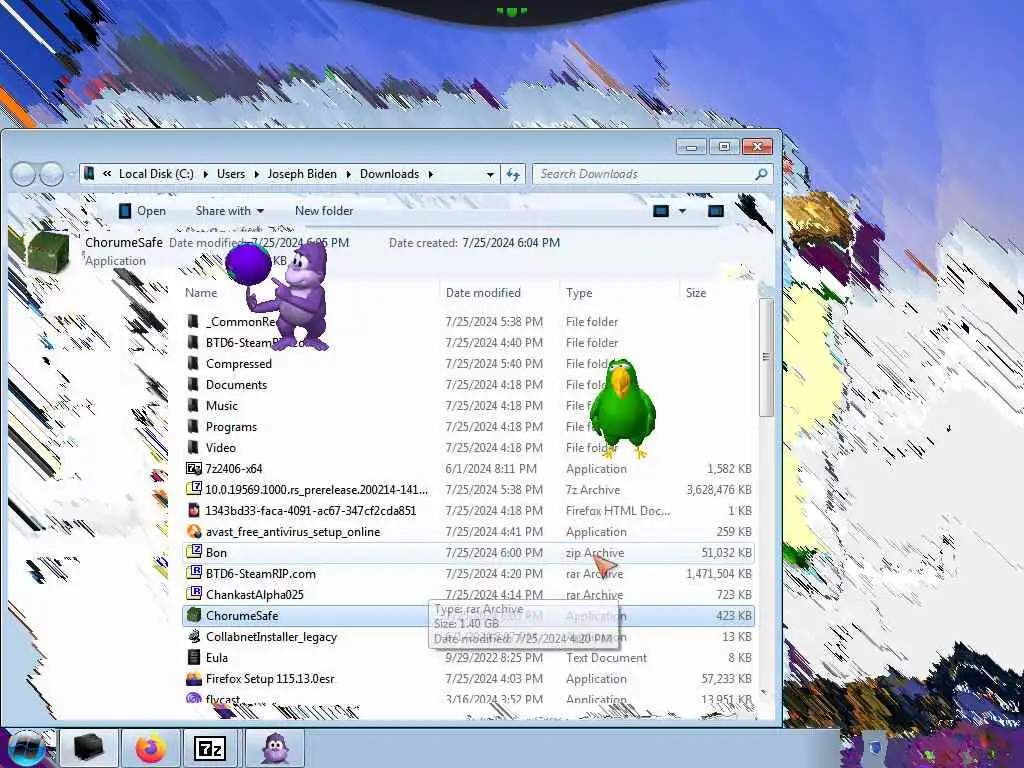Screen dimensions: 1024x768
Task: Select the avast_free_antivirus_setup_online icon
Action: (194, 531)
